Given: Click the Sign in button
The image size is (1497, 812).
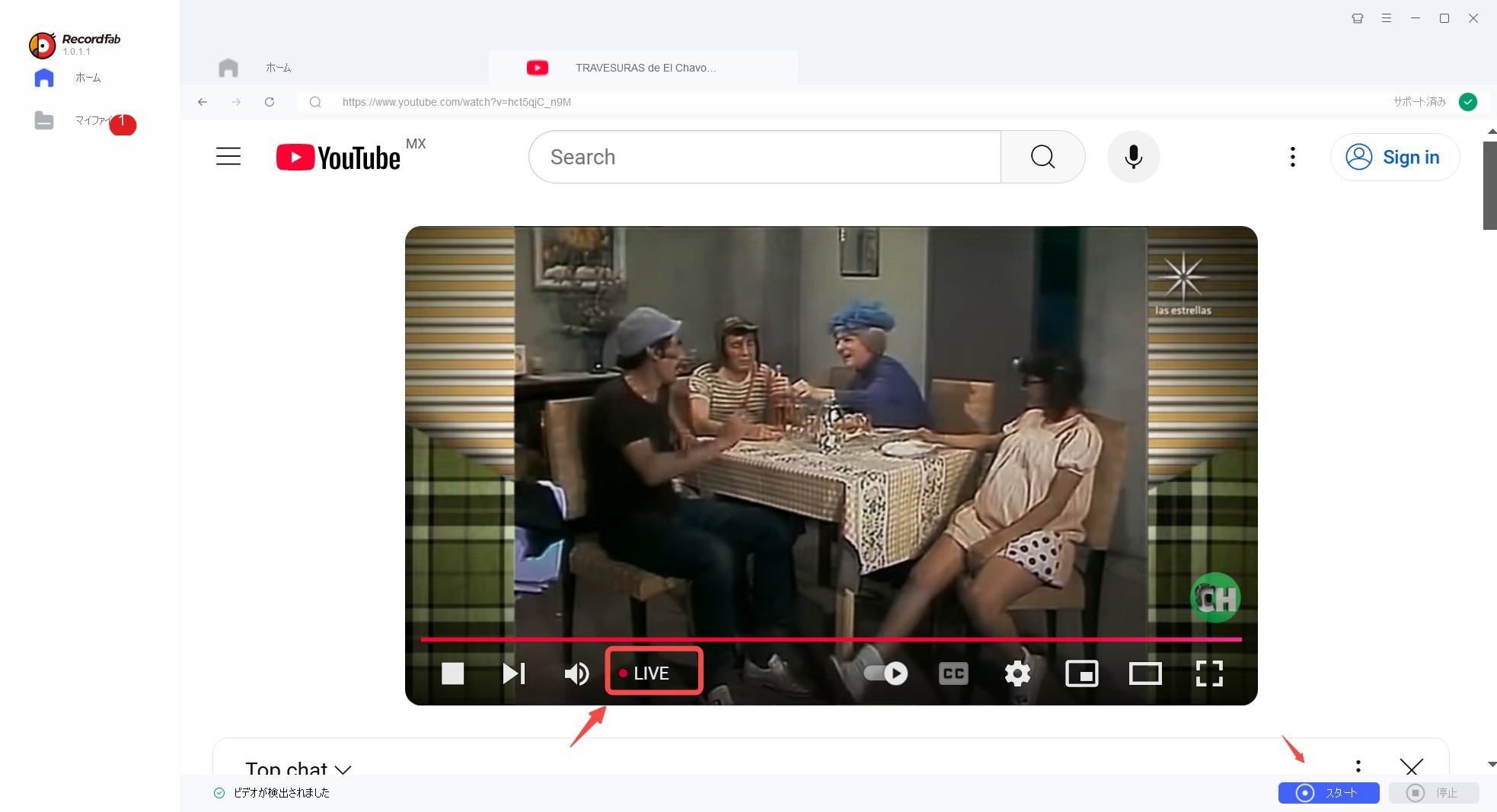Looking at the screenshot, I should click(x=1394, y=158).
